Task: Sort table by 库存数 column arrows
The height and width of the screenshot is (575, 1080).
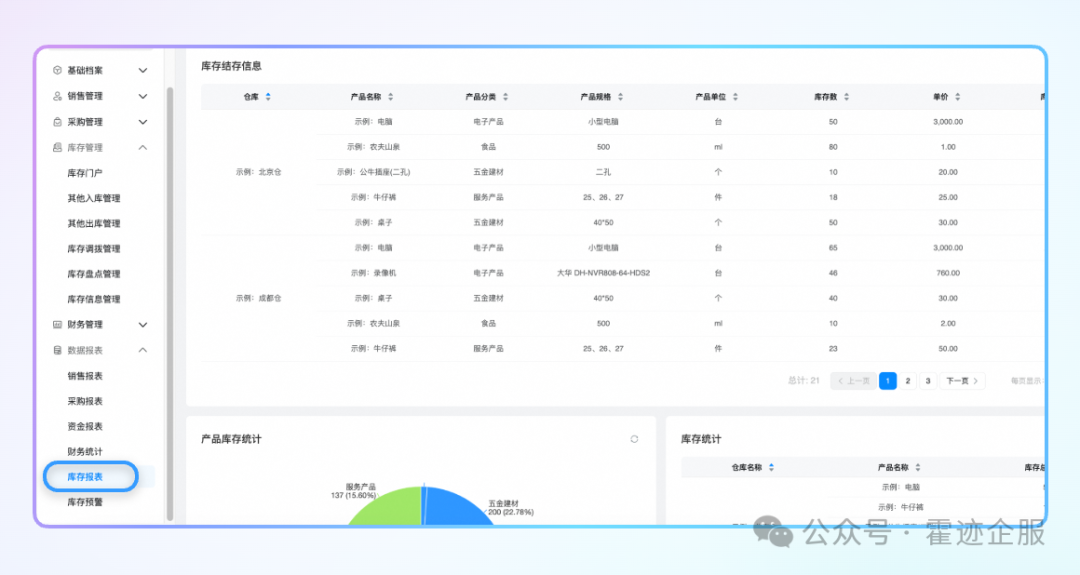Action: [847, 97]
